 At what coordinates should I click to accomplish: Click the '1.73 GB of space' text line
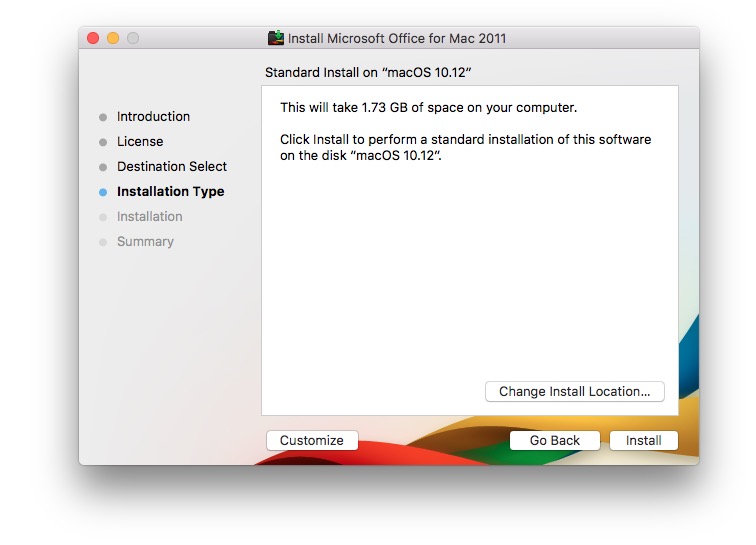(428, 107)
